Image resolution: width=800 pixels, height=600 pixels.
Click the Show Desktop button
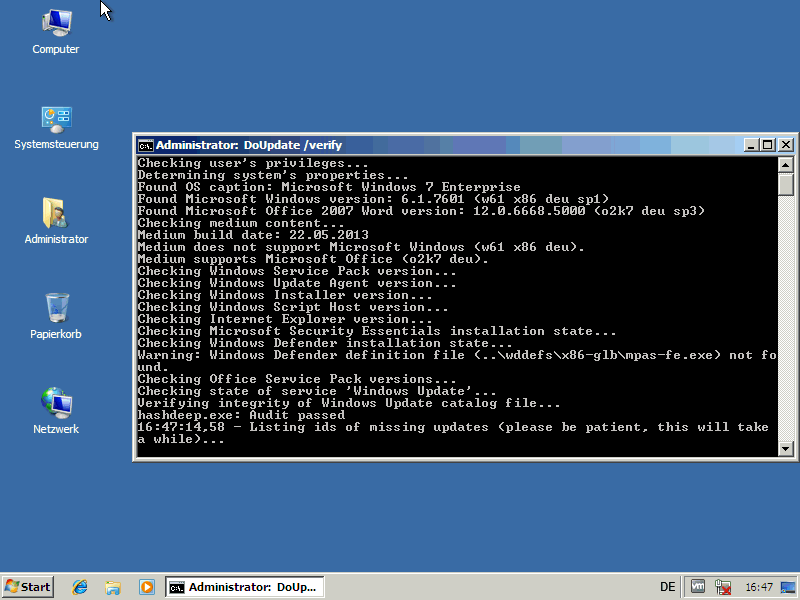(790, 587)
